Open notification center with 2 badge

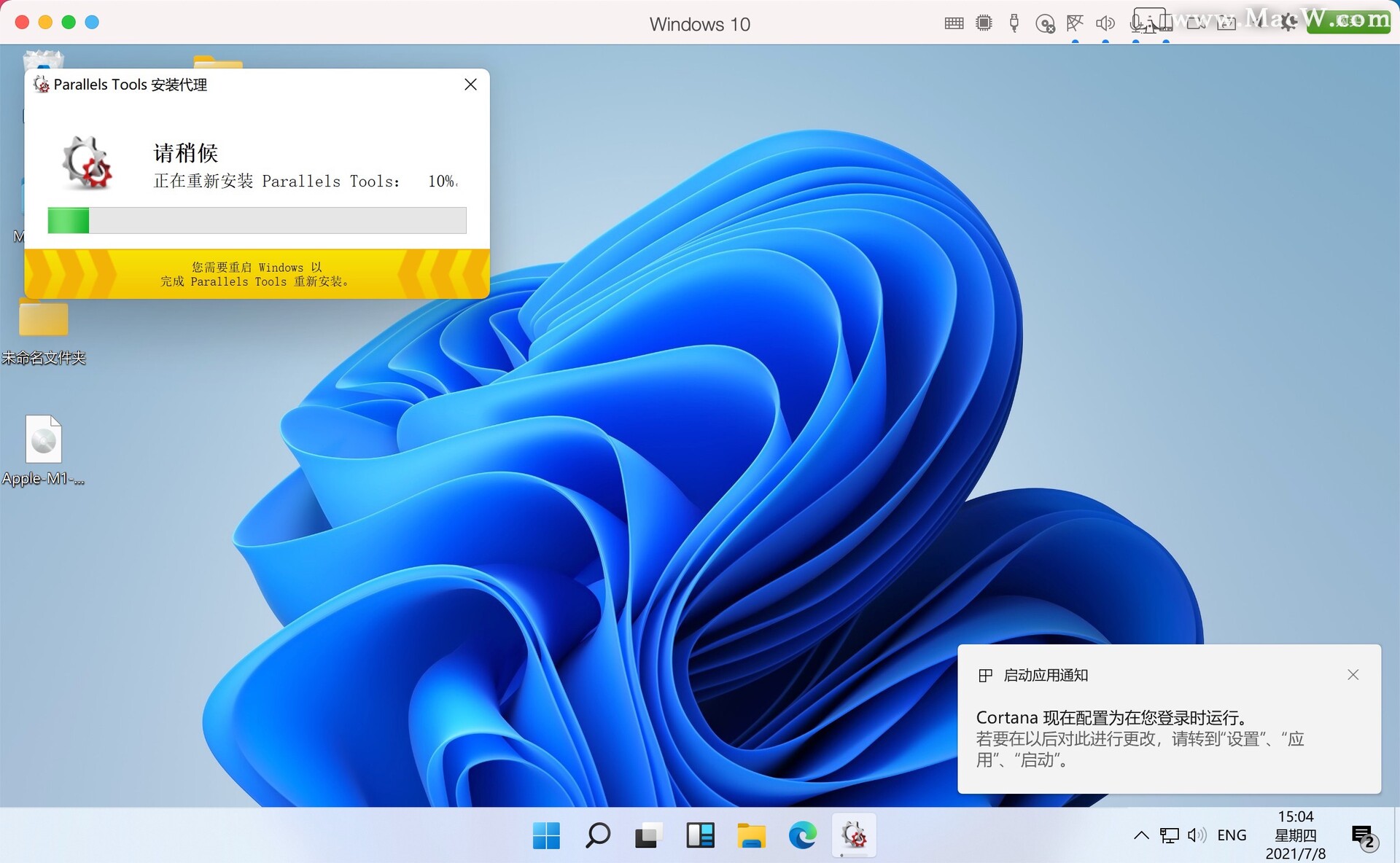point(1362,836)
